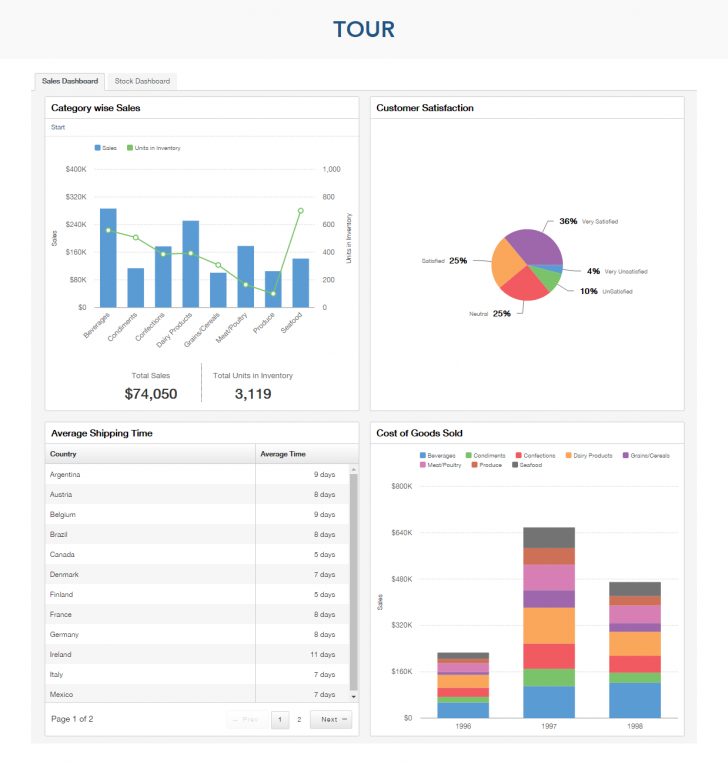
Task: Select the 1997 Dairy Products orange segment
Action: (549, 626)
